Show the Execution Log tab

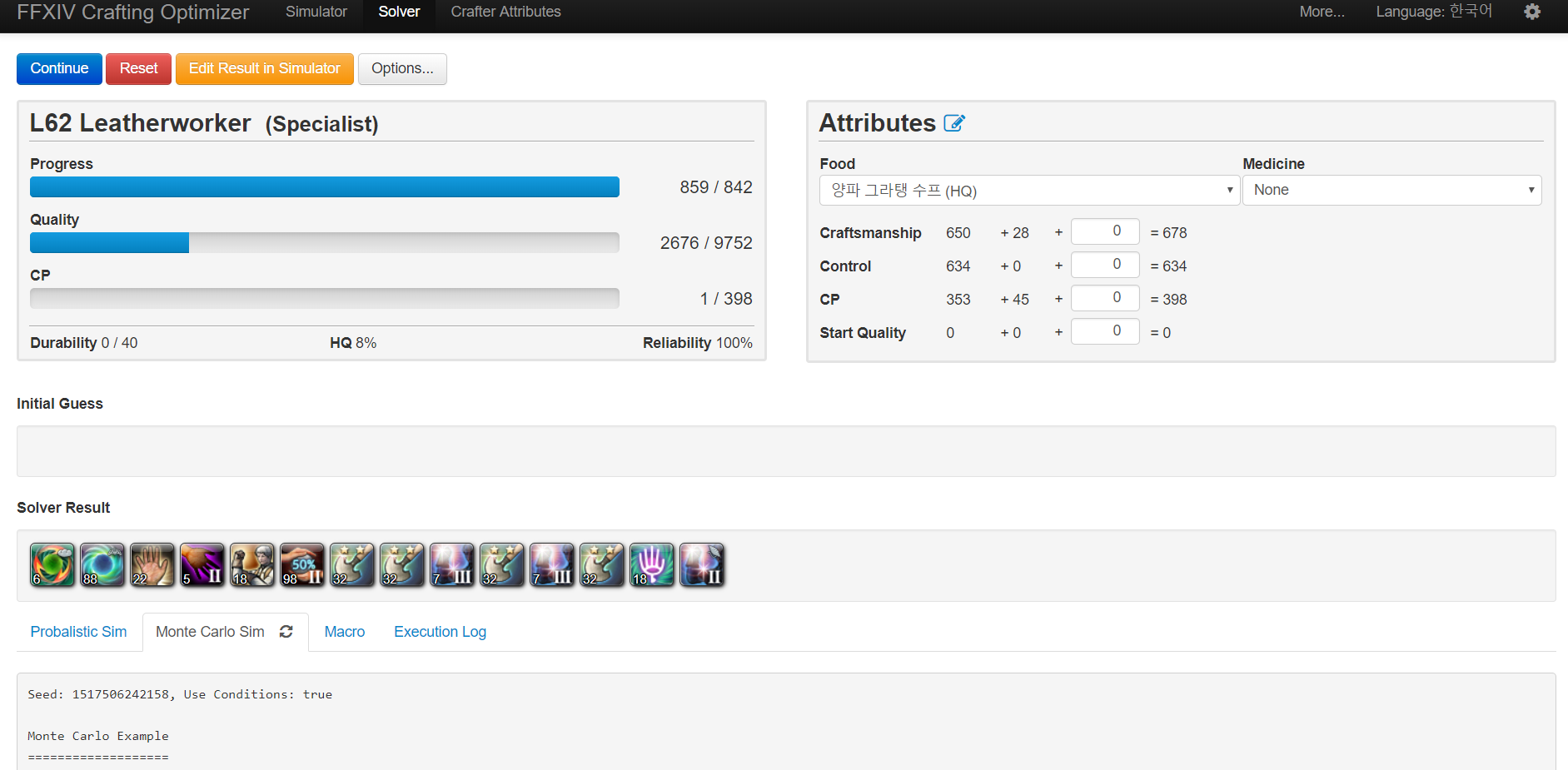440,632
